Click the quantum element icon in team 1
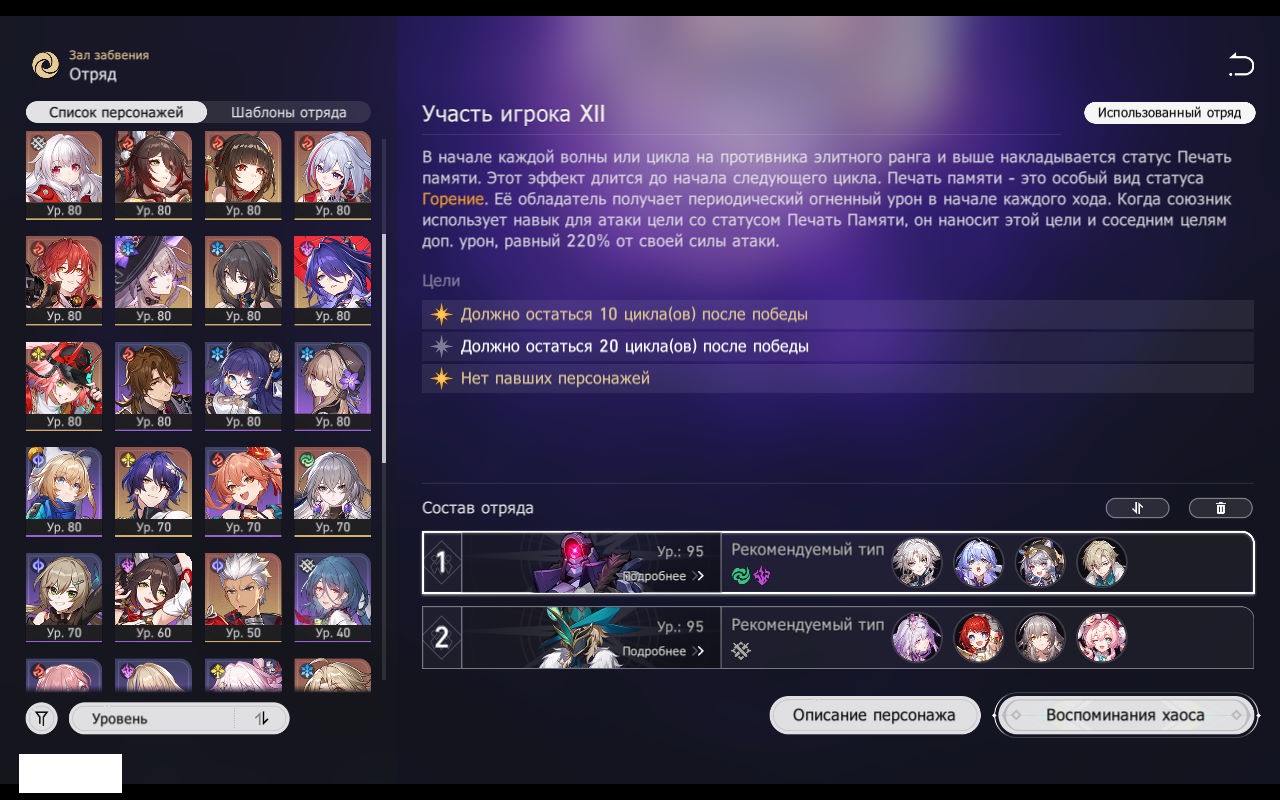Screen dimensions: 1280x800 (x=761, y=576)
